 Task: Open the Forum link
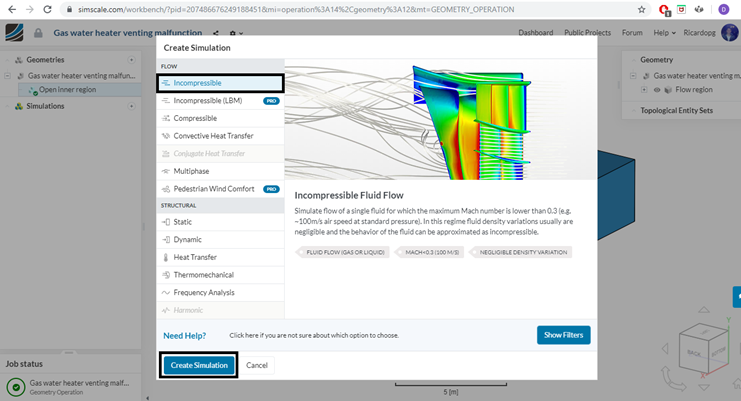pos(632,33)
